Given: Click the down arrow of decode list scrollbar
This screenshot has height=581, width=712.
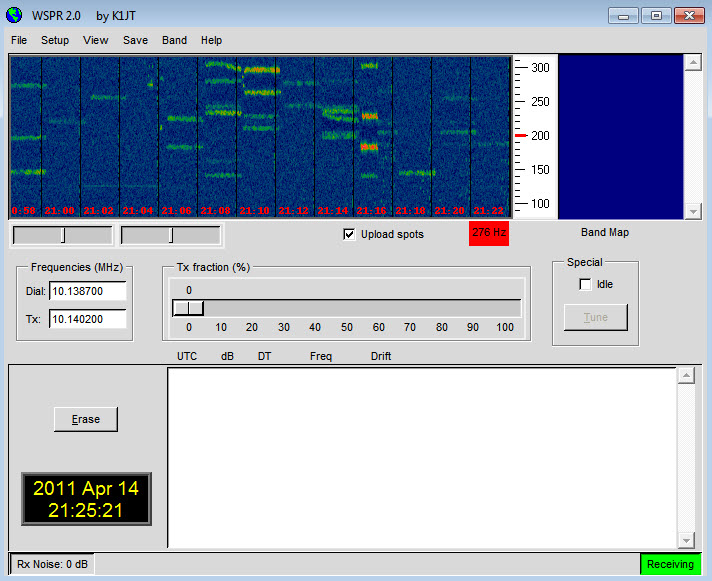Looking at the screenshot, I should click(686, 540).
